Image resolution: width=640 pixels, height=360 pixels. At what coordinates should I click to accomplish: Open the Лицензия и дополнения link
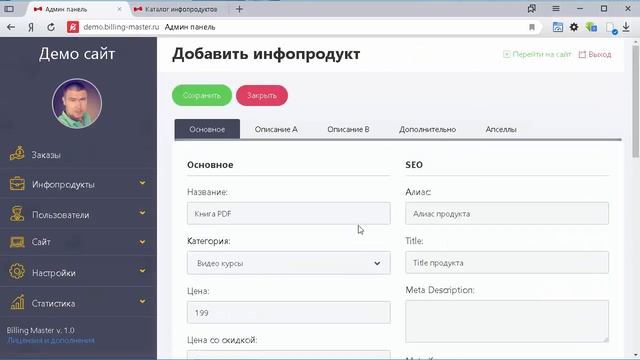51,340
